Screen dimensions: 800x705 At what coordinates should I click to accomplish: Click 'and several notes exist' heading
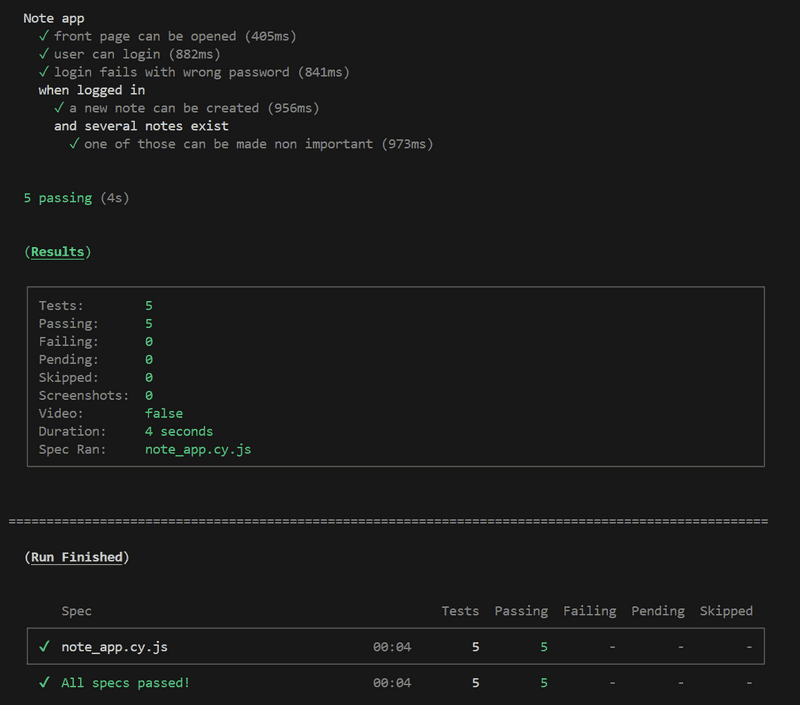141,126
